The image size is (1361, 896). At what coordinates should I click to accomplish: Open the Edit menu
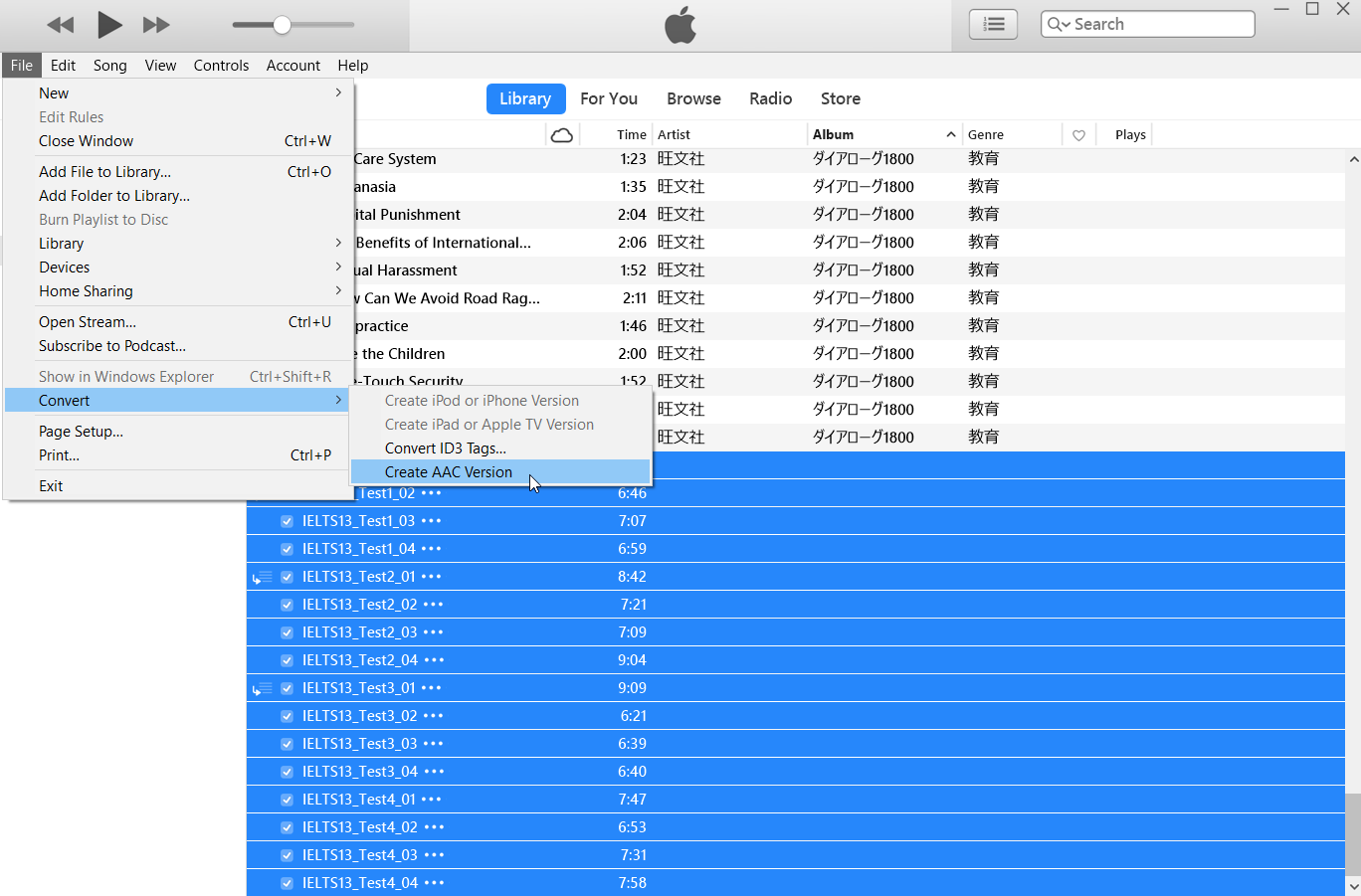[x=63, y=66]
